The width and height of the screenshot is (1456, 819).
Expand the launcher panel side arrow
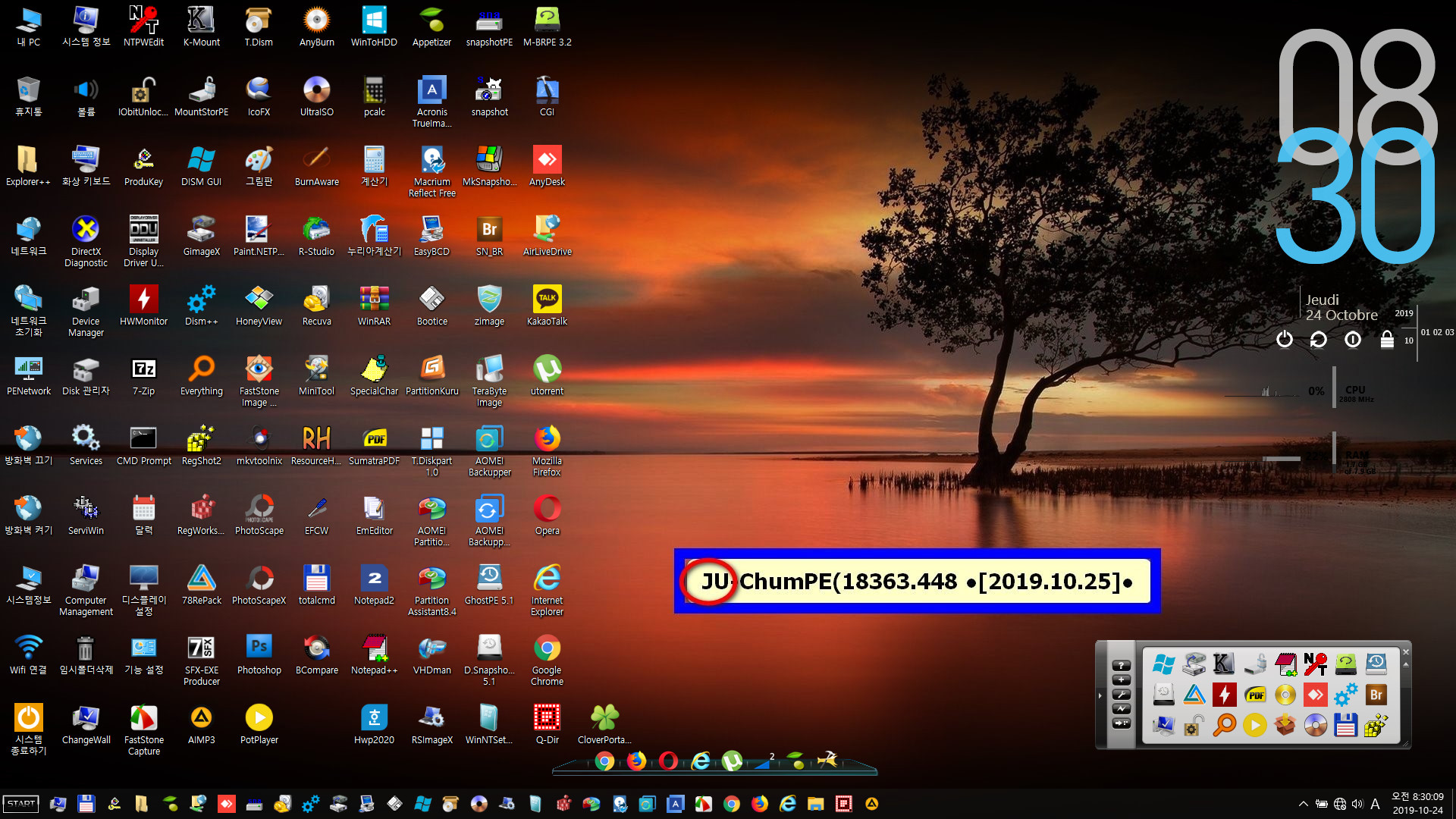(1100, 695)
